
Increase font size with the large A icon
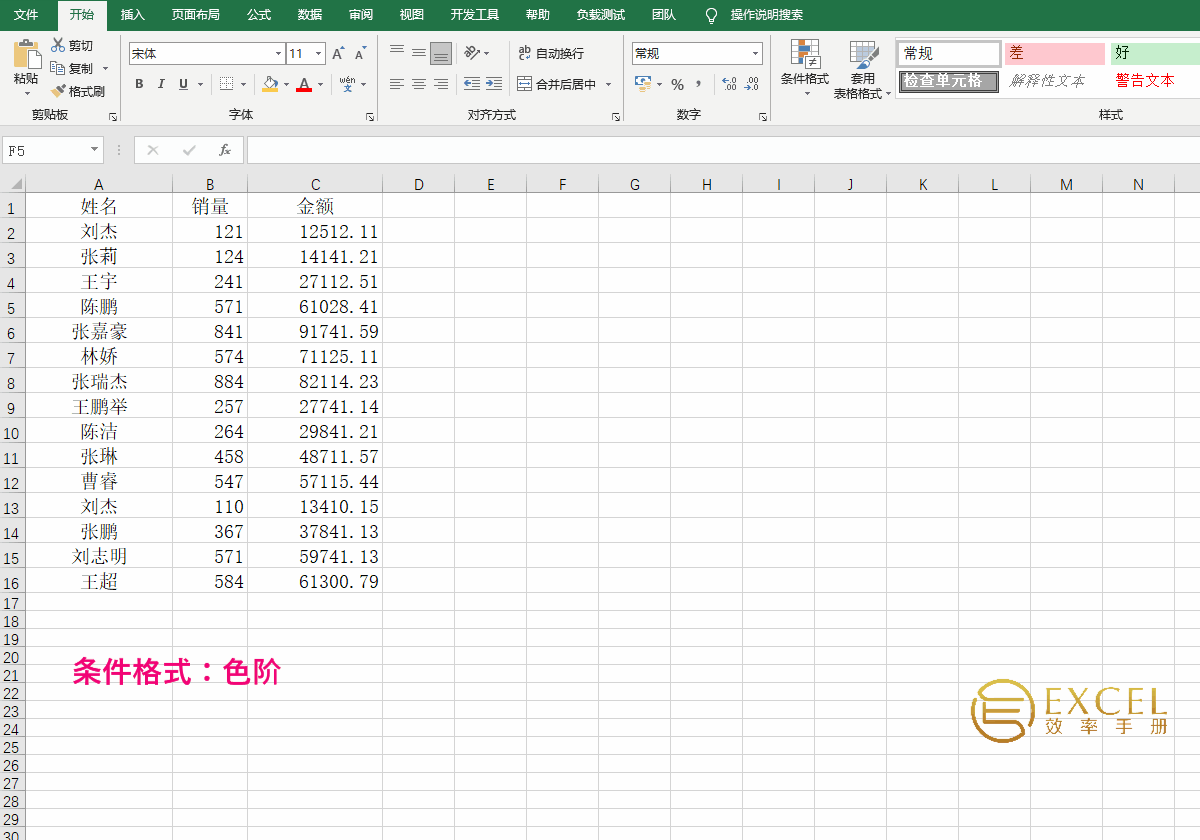pos(338,54)
